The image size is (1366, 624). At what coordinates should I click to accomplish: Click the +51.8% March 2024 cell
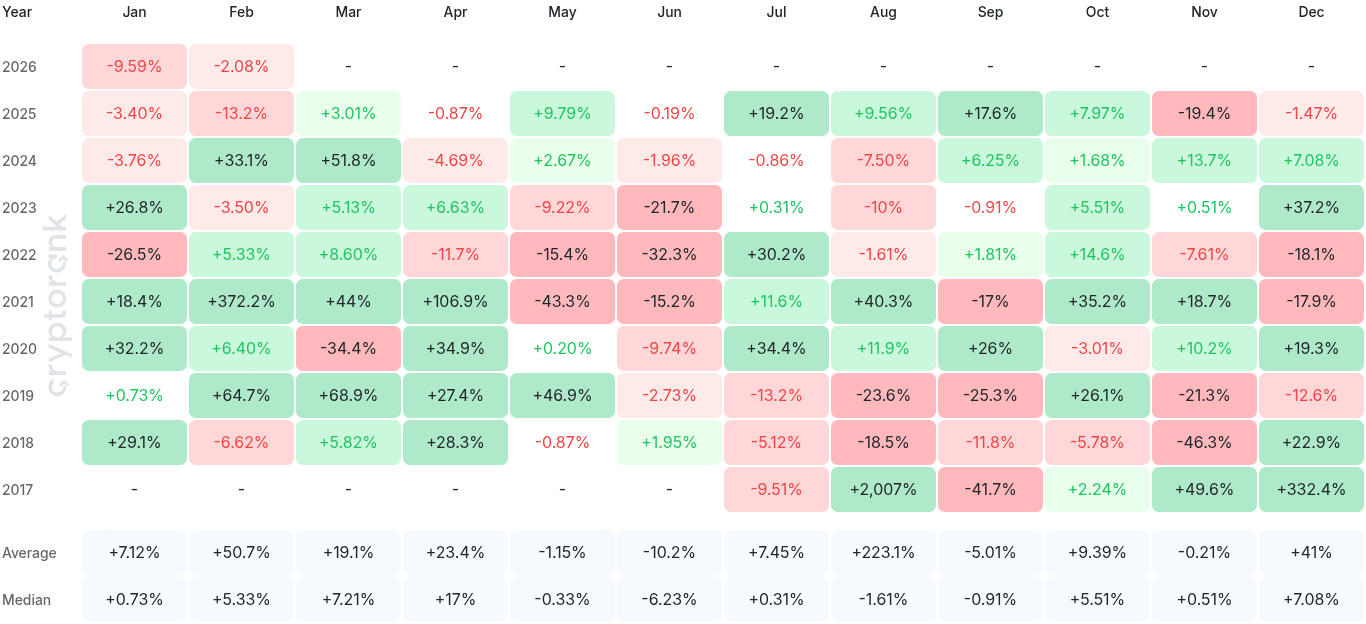[348, 160]
